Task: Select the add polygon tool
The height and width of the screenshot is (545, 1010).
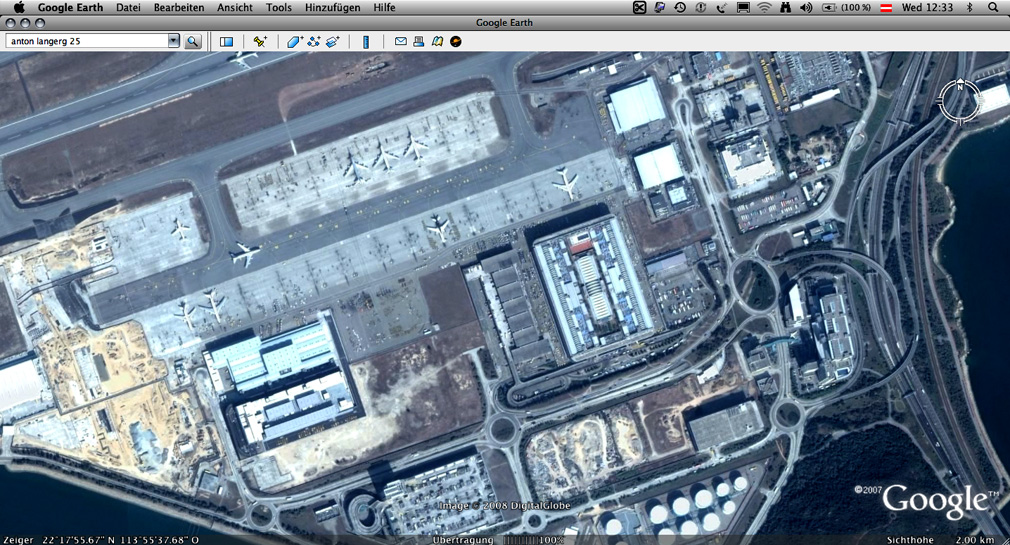Action: (x=294, y=42)
